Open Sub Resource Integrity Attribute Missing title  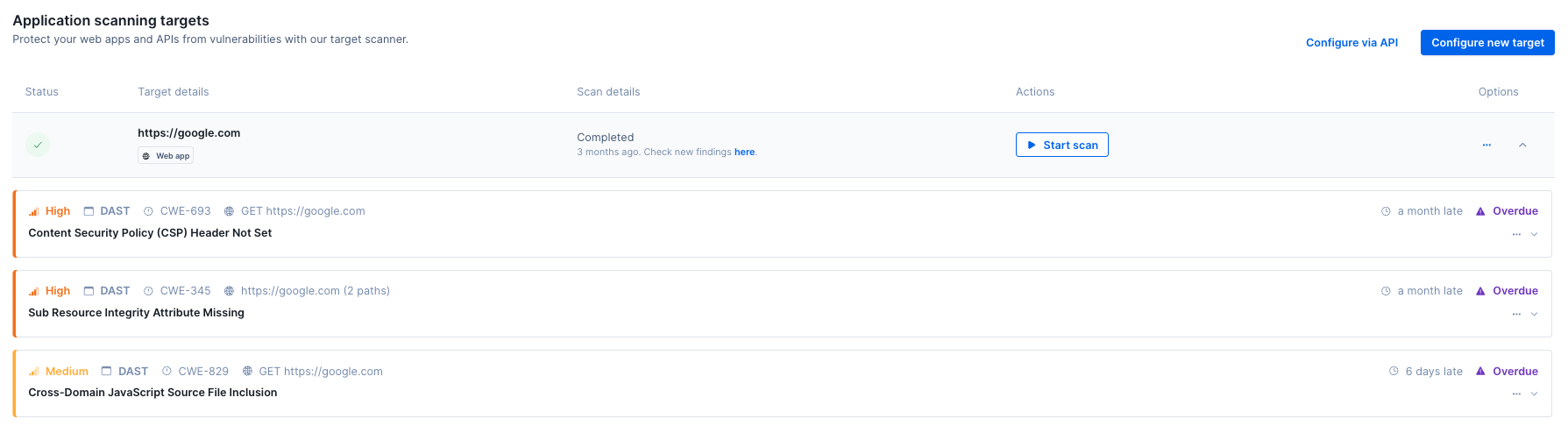(136, 313)
